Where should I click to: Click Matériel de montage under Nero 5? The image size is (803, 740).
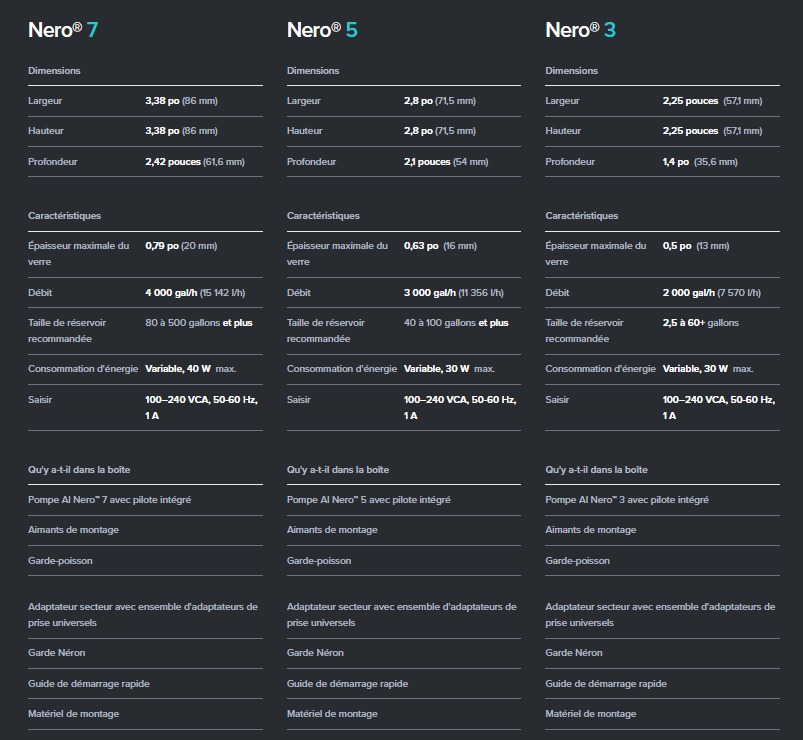(332, 714)
